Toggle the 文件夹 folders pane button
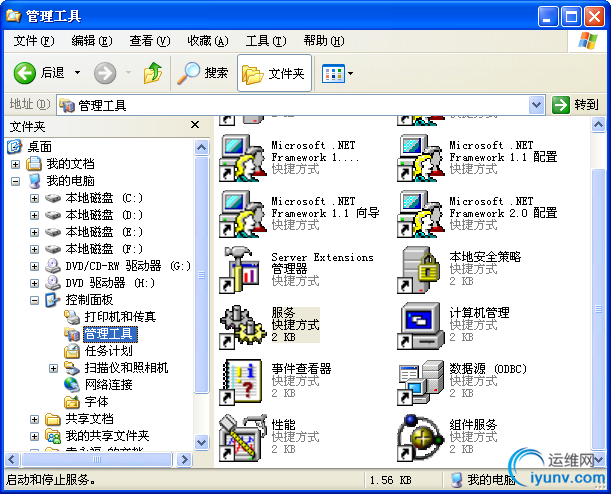 274,73
